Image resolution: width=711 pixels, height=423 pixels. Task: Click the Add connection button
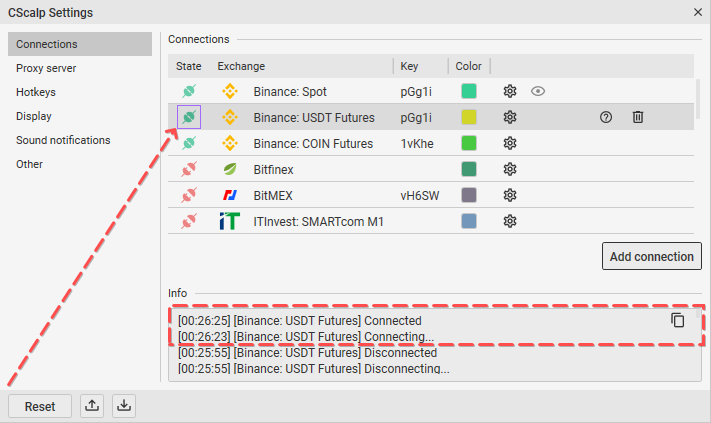tap(651, 256)
